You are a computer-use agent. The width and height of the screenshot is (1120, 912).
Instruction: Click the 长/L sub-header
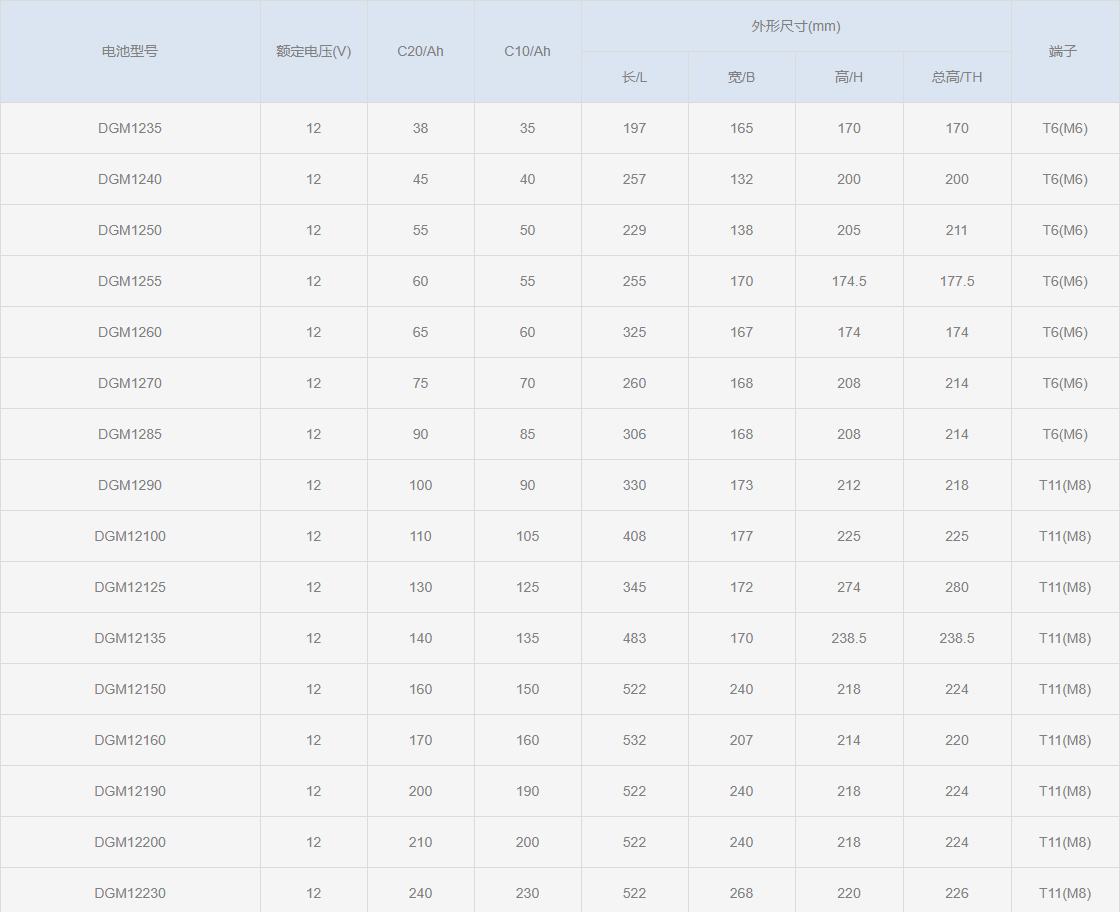click(634, 77)
